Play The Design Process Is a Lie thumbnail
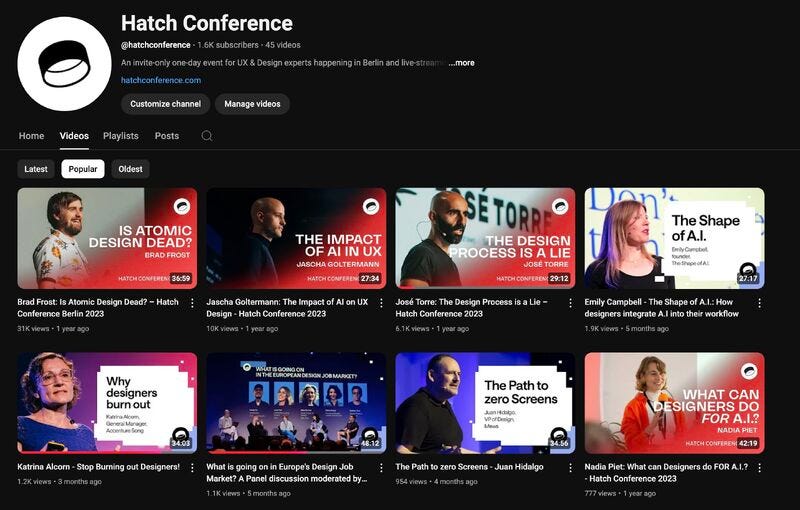800x510 pixels. pyautogui.click(x=485, y=238)
